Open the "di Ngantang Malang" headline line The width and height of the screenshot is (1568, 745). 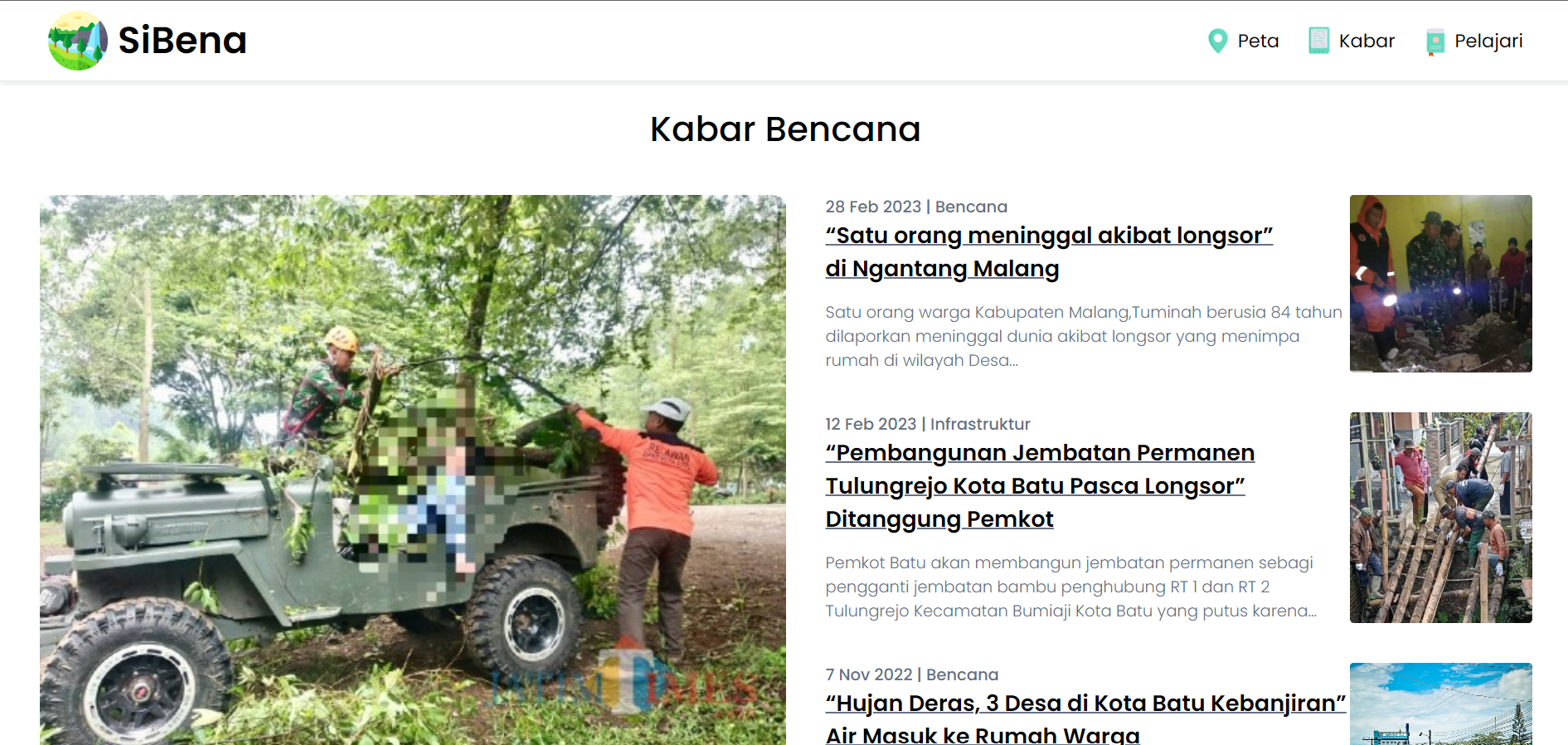942,269
